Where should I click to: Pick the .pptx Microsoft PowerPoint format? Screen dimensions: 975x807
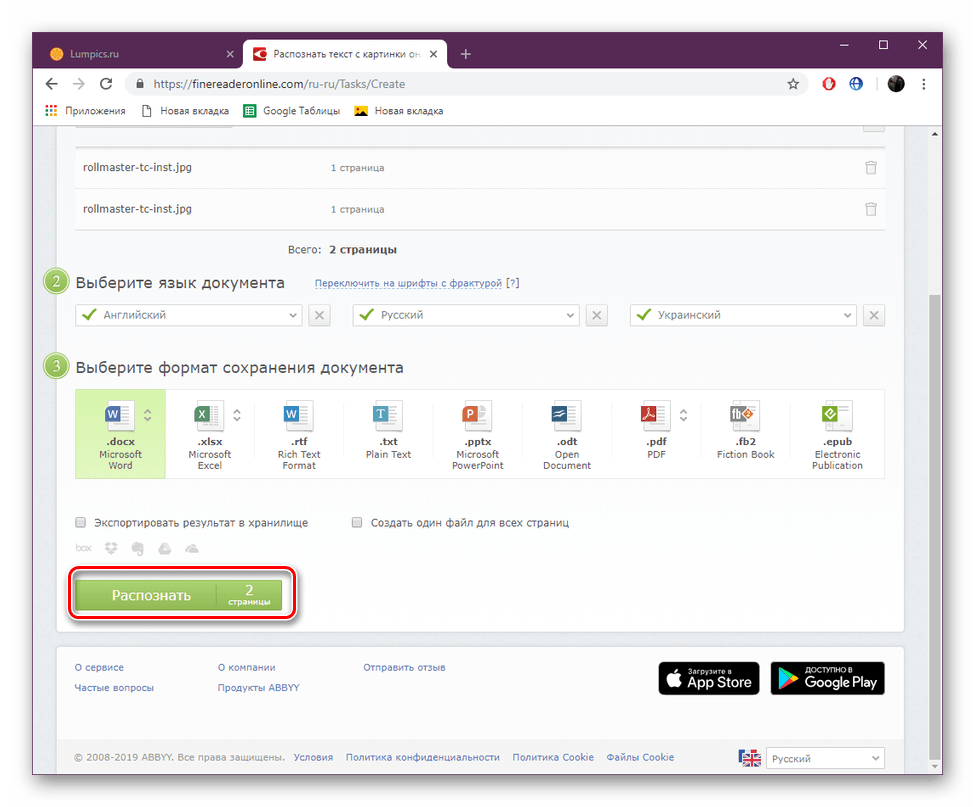(478, 434)
